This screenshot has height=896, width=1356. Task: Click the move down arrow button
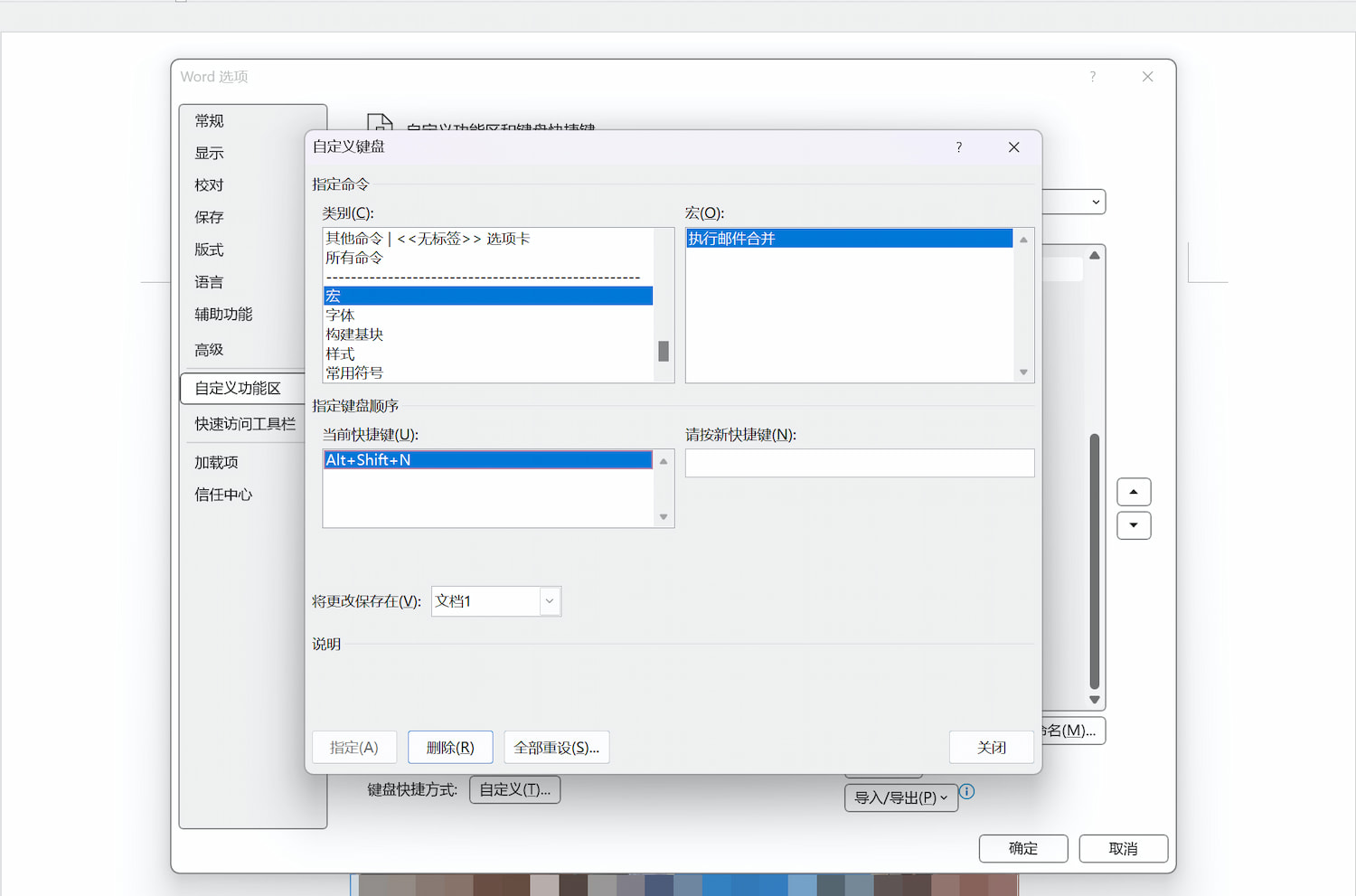[x=1134, y=525]
